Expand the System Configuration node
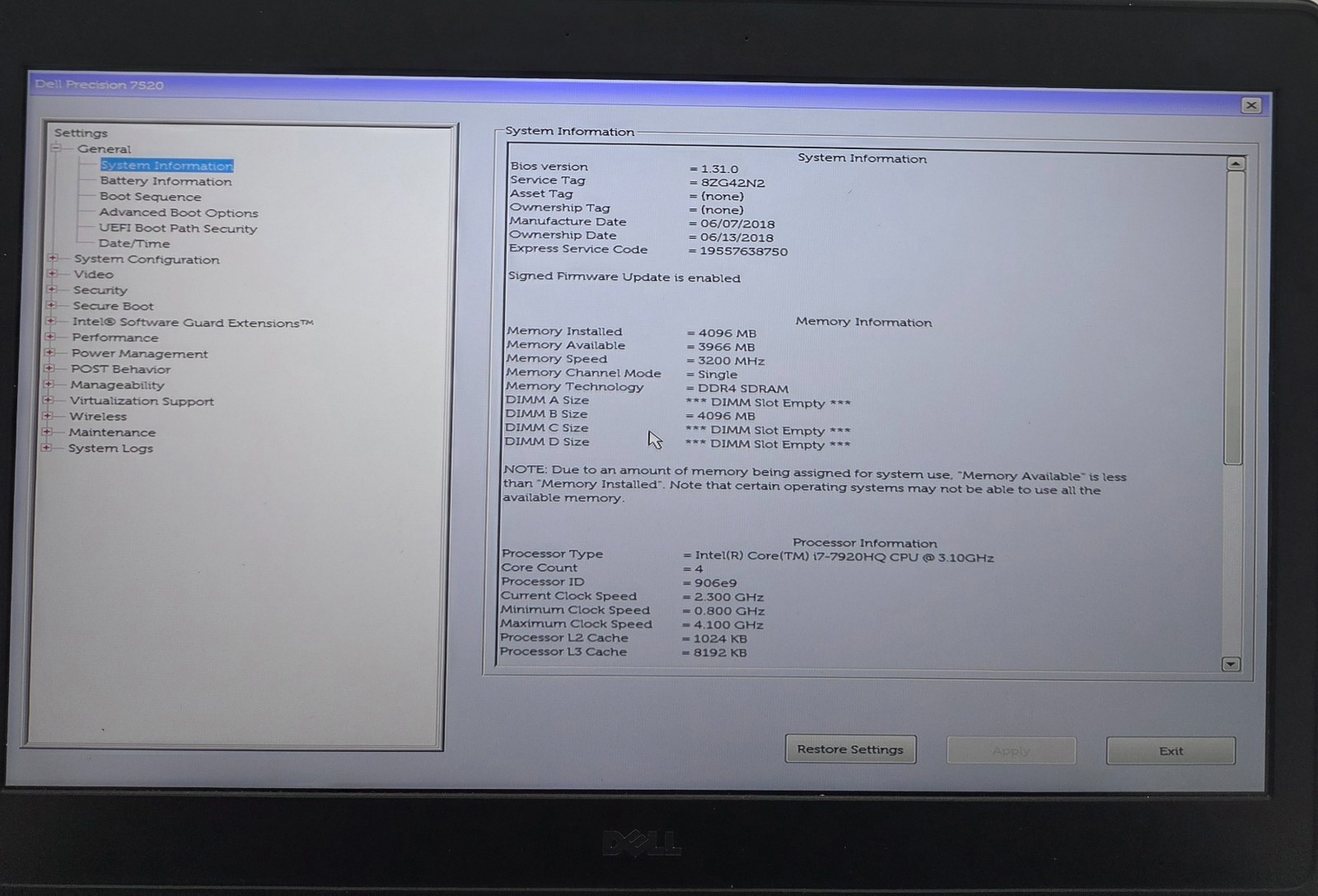Image resolution: width=1318 pixels, height=896 pixels. click(x=53, y=259)
